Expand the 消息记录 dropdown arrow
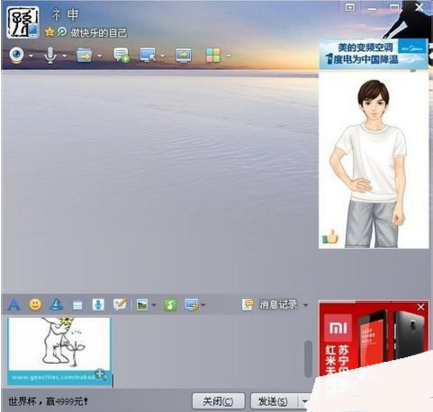 pyautogui.click(x=305, y=305)
